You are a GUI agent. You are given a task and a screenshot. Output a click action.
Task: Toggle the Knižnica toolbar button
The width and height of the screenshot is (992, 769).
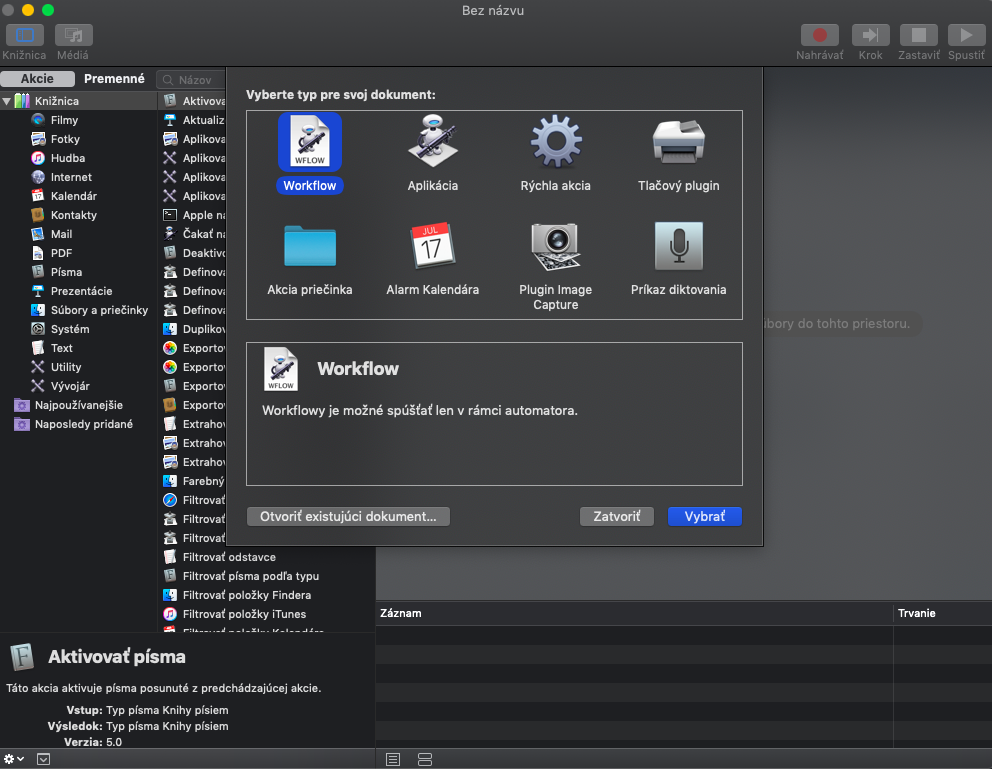pos(25,35)
